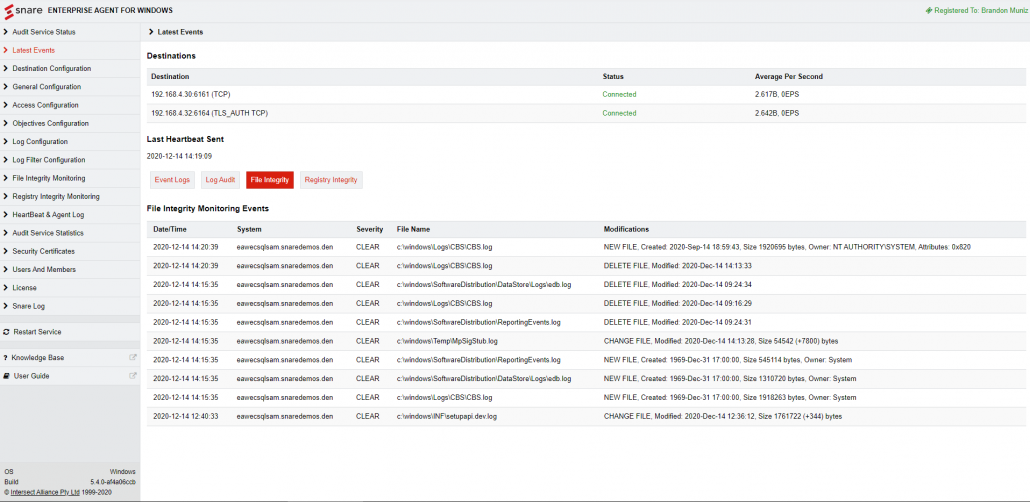Click MpSigStub.log file name

click(x=447, y=341)
